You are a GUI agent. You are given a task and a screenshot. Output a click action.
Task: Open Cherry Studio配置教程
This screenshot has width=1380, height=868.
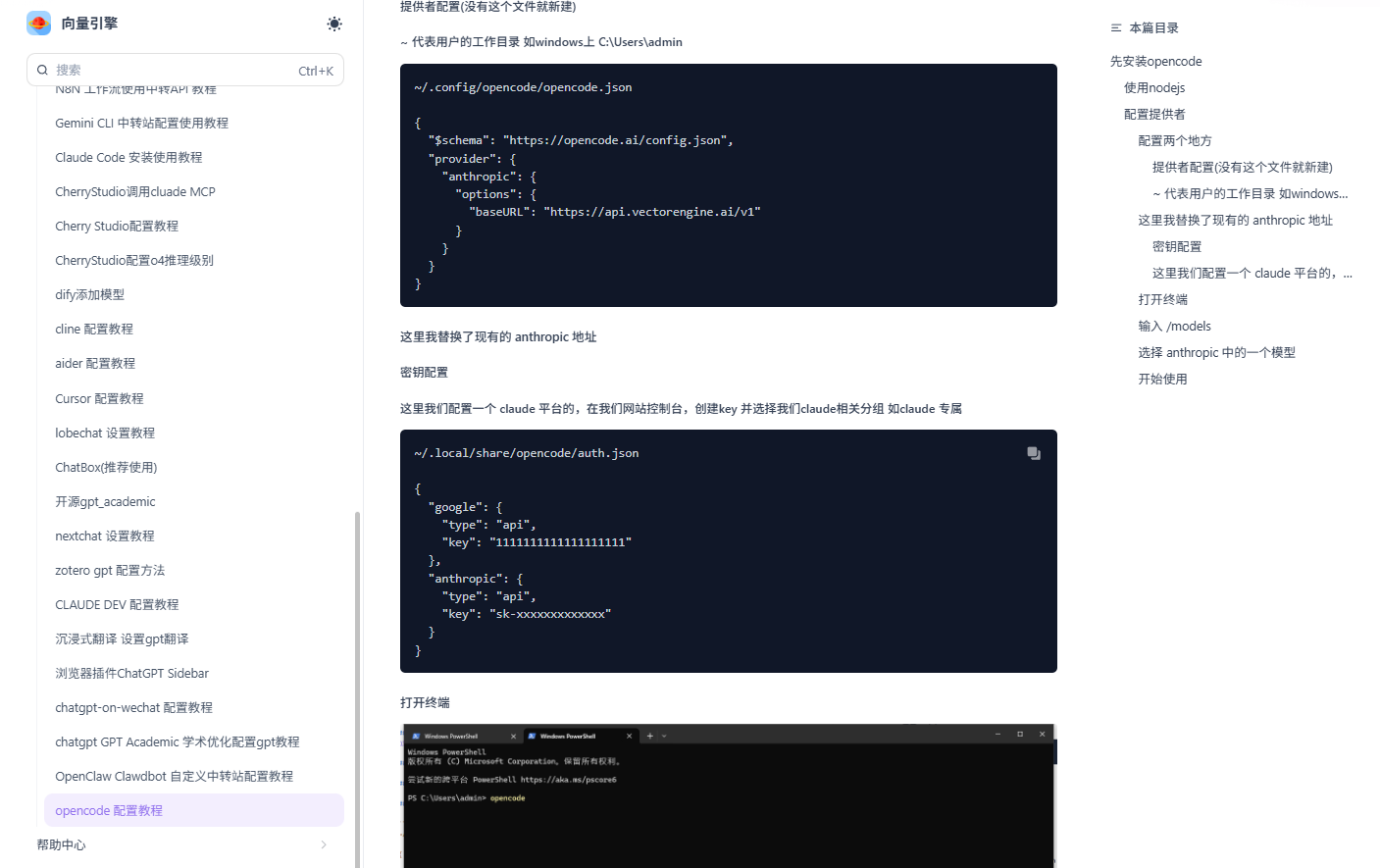click(117, 226)
